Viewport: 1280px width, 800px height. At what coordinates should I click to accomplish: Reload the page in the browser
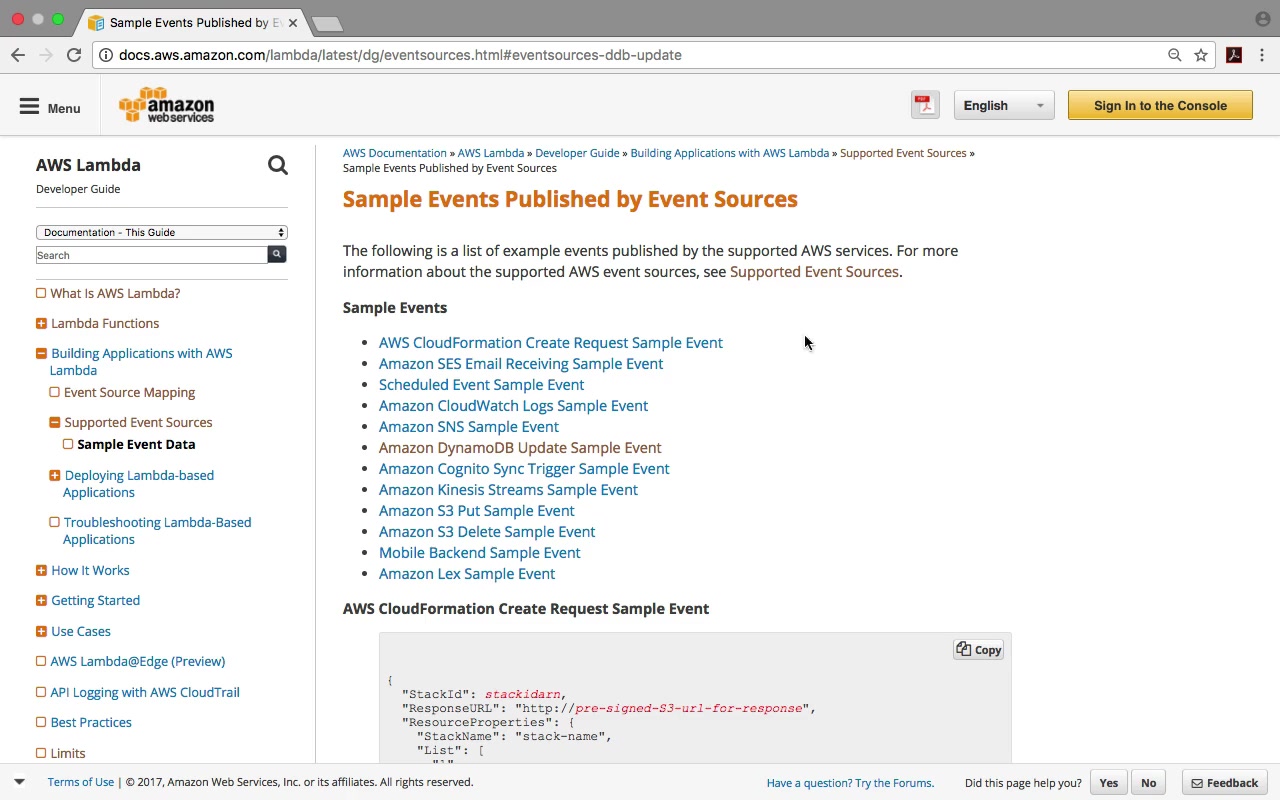click(74, 55)
